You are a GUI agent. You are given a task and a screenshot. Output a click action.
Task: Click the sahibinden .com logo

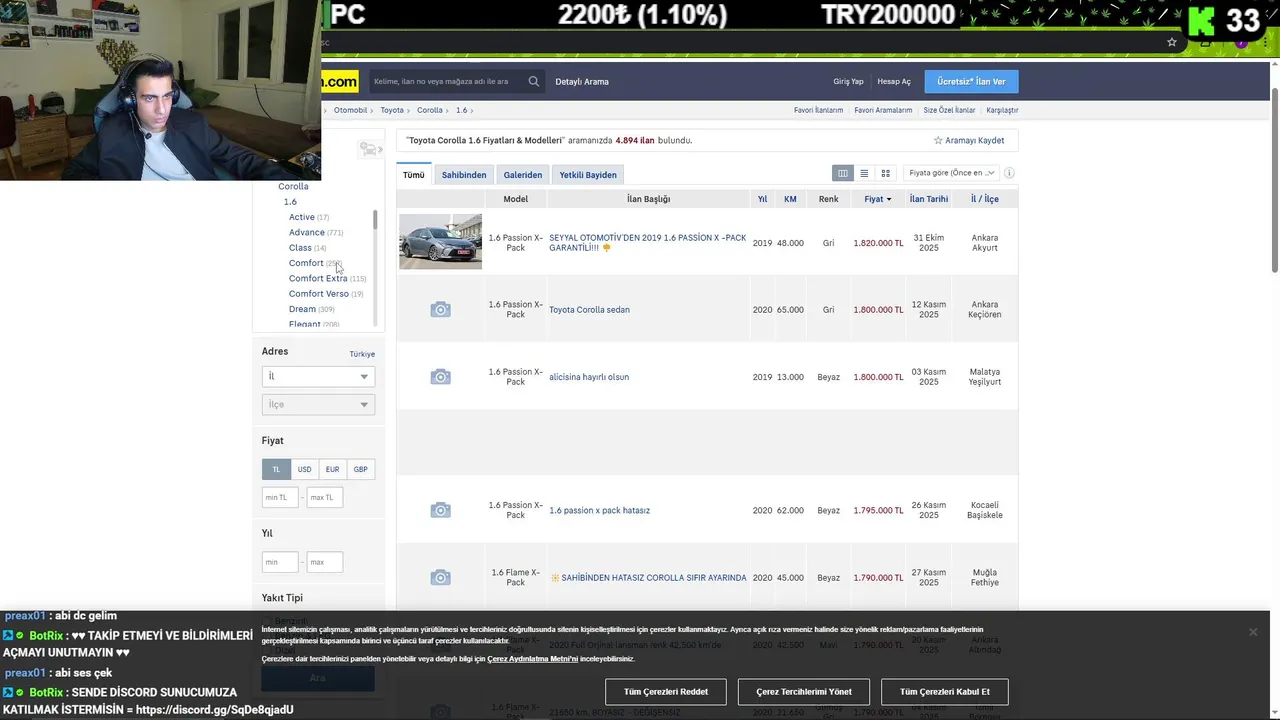click(x=340, y=82)
